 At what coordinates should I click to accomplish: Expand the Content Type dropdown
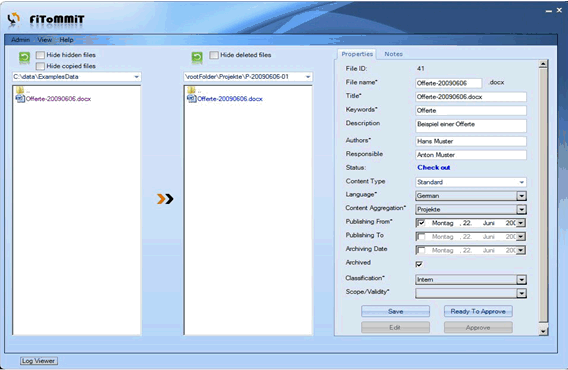522,182
